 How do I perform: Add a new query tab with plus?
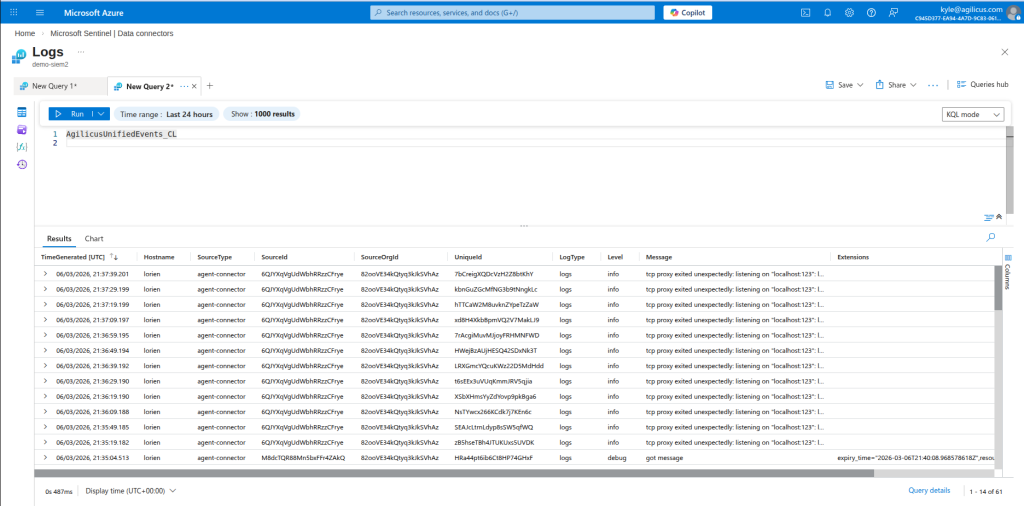[x=210, y=86]
